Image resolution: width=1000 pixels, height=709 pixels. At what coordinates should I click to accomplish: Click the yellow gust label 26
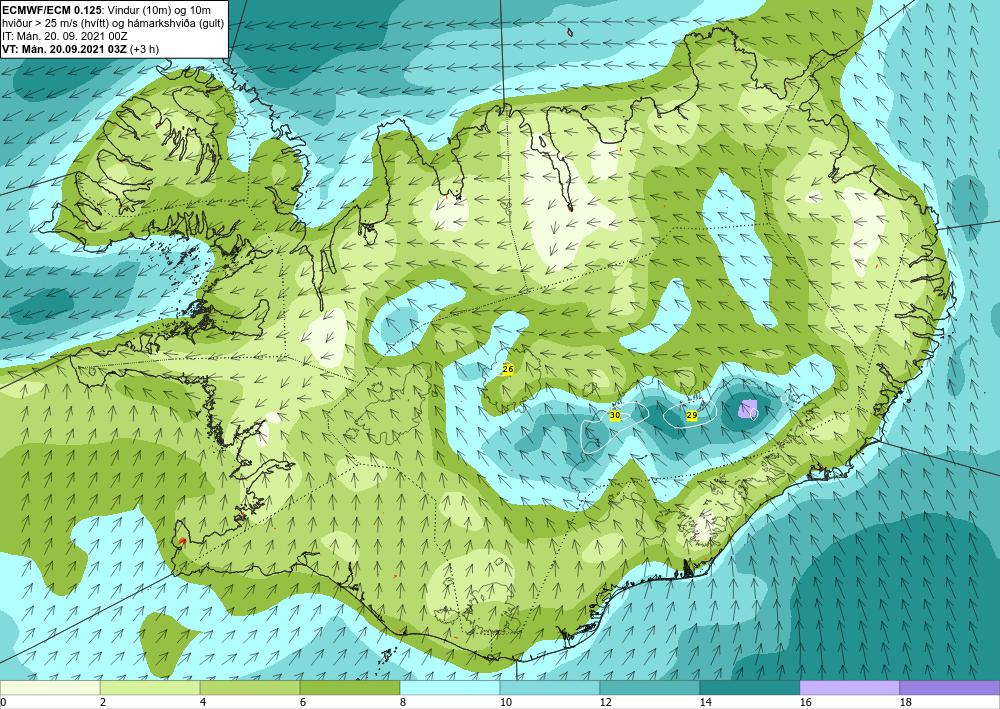point(508,369)
